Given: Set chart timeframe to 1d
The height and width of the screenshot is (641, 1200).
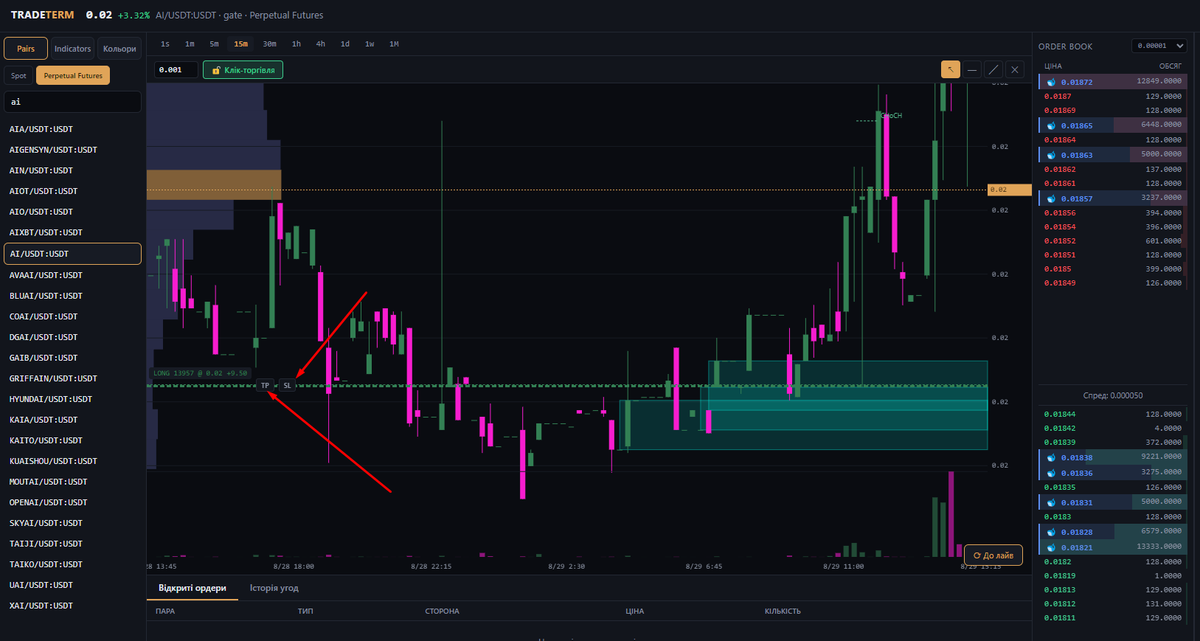Looking at the screenshot, I should 345,44.
